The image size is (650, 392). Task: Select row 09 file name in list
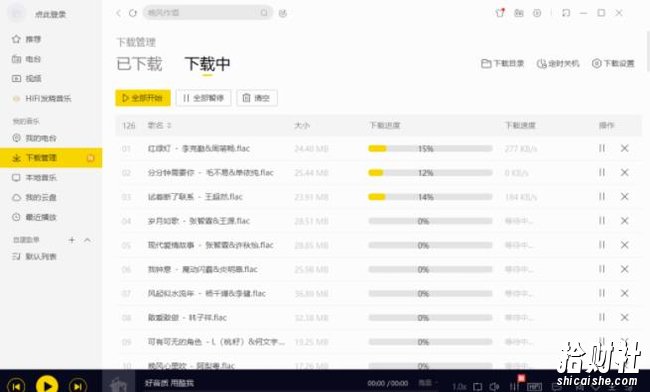click(216, 342)
